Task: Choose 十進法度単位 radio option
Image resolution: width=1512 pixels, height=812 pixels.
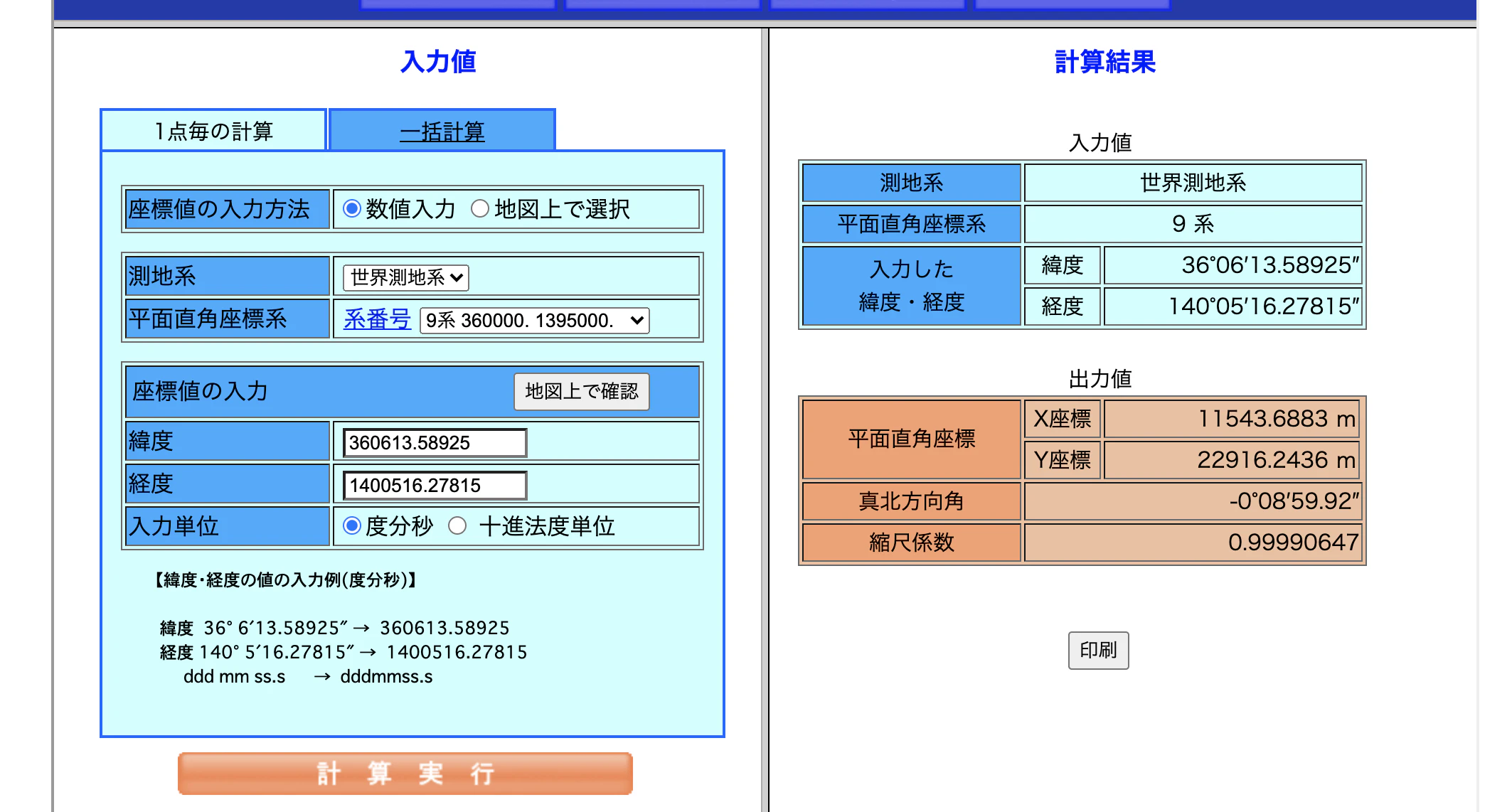Action: click(457, 526)
